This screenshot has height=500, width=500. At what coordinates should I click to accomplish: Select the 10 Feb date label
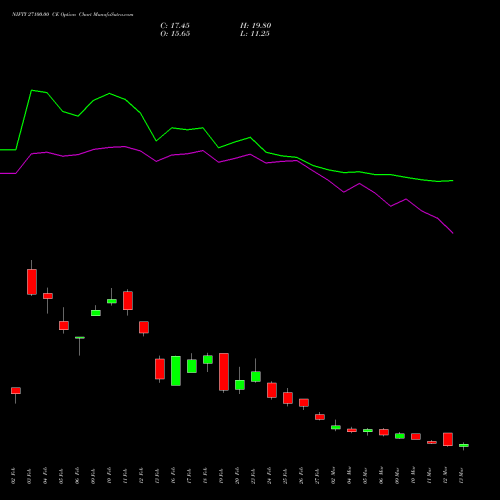(109, 476)
